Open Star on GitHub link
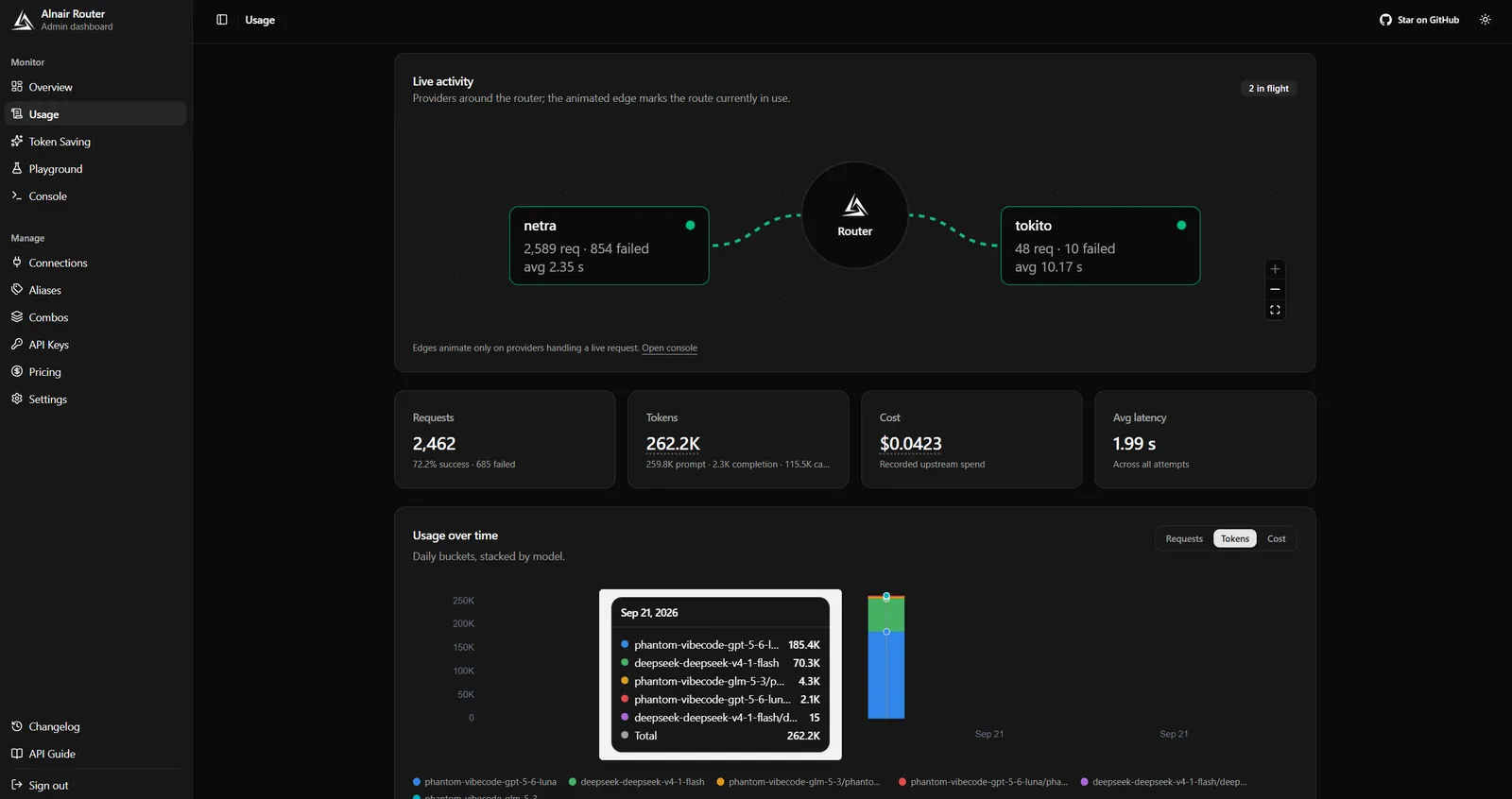The height and width of the screenshot is (799, 1512). [1419, 20]
